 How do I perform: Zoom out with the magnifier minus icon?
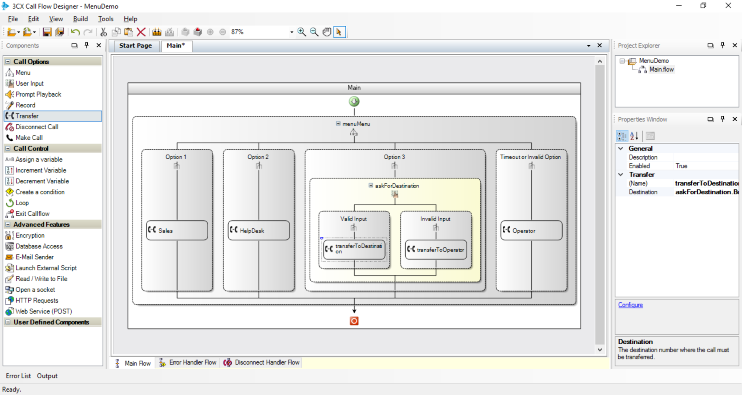pyautogui.click(x=314, y=32)
